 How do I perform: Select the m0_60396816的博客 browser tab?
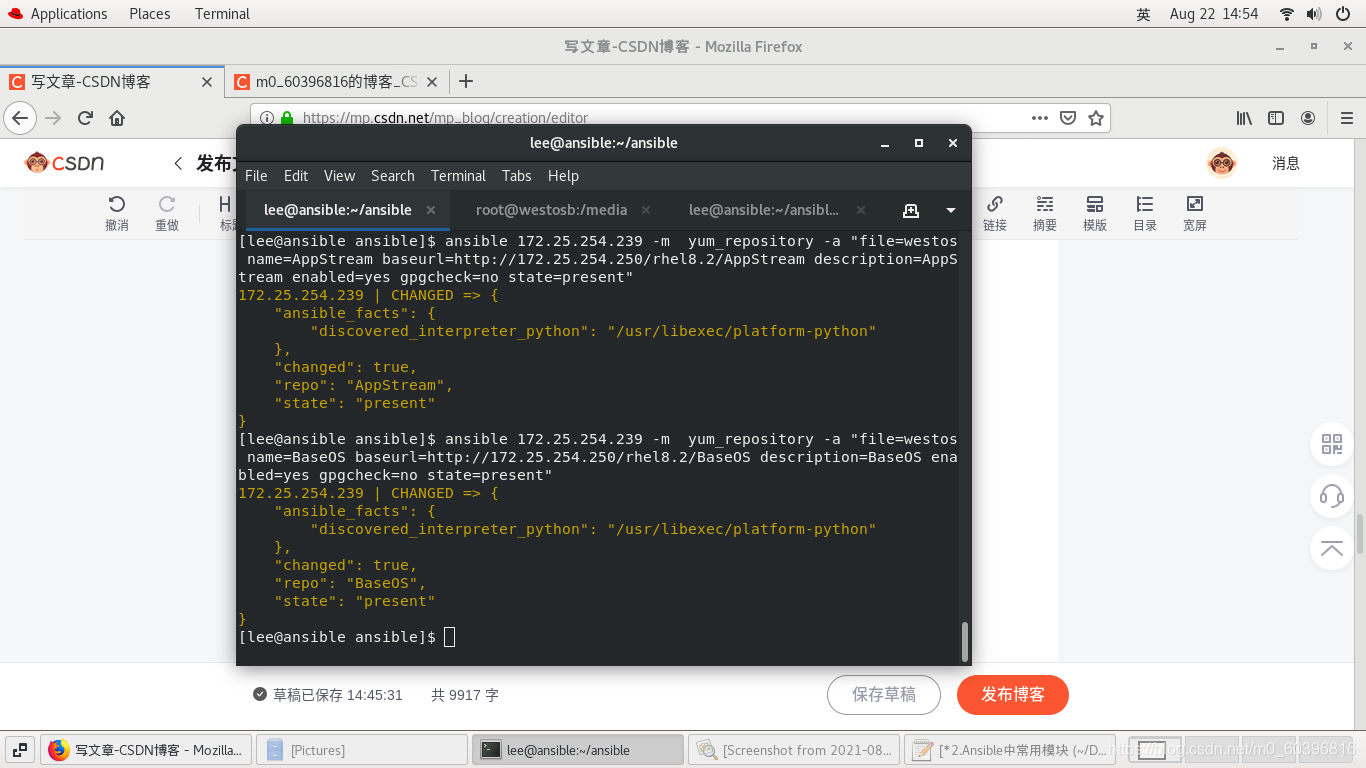(337, 81)
